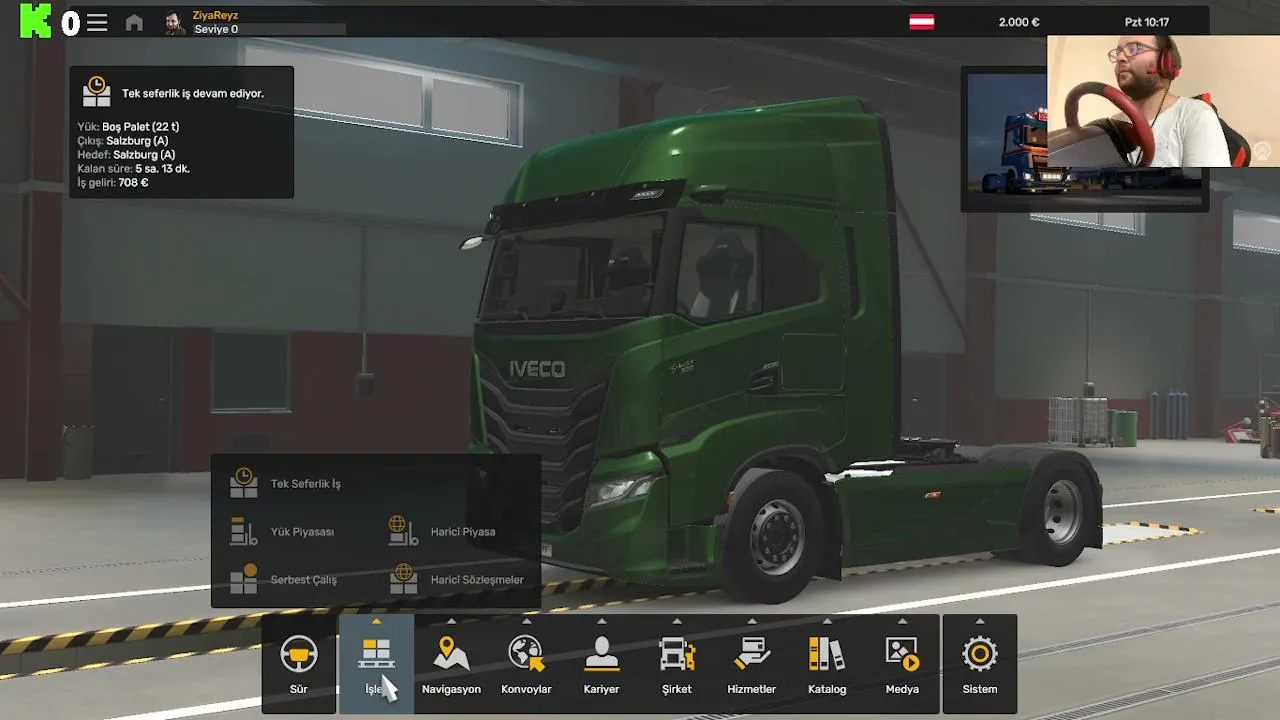
Task: Open the İşler jobs menu
Action: [x=376, y=665]
